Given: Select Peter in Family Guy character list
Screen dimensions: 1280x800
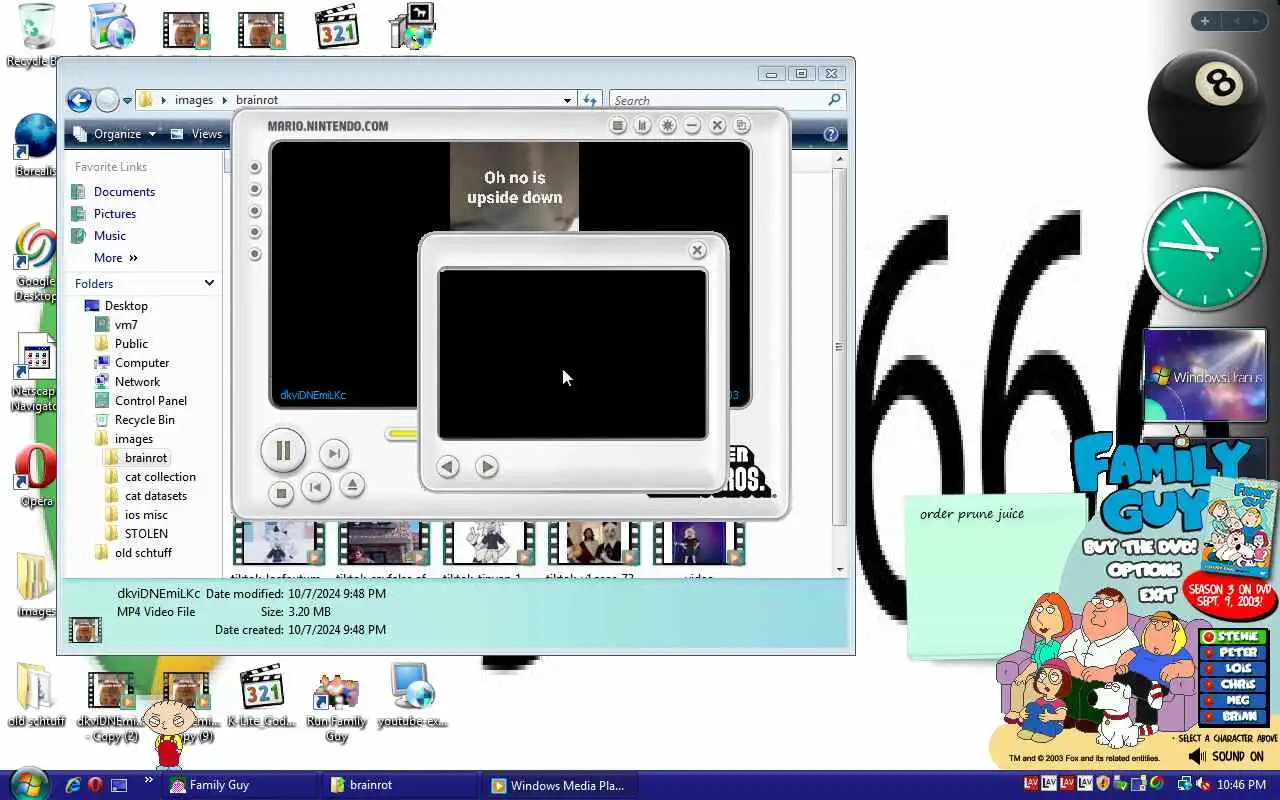Looking at the screenshot, I should [x=1234, y=652].
